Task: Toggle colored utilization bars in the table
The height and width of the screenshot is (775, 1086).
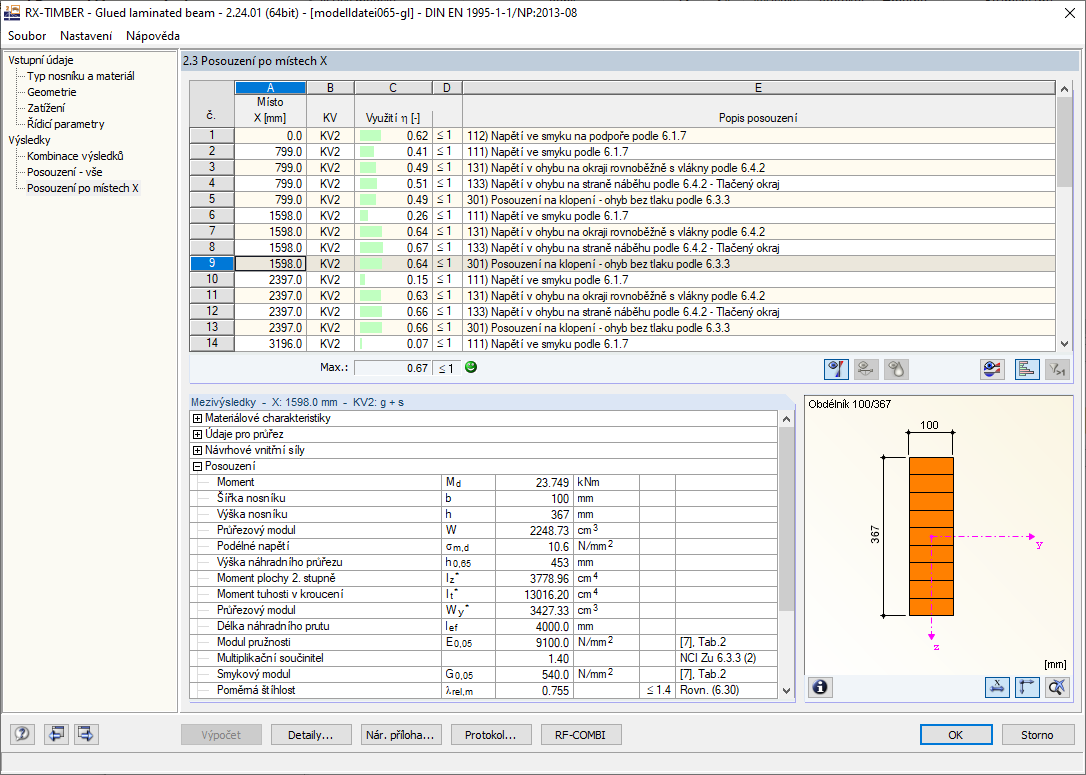Action: [x=1026, y=369]
